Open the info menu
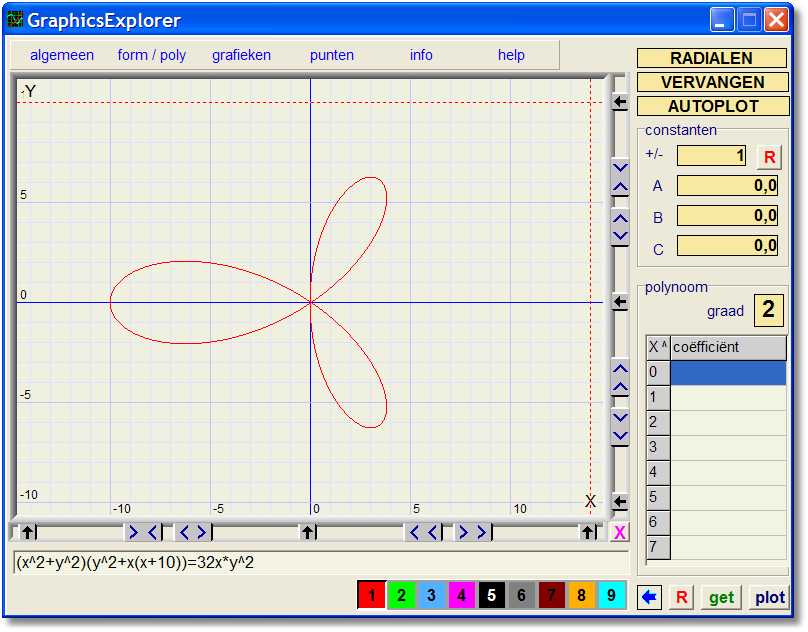Image resolution: width=808 pixels, height=632 pixels. (x=421, y=55)
